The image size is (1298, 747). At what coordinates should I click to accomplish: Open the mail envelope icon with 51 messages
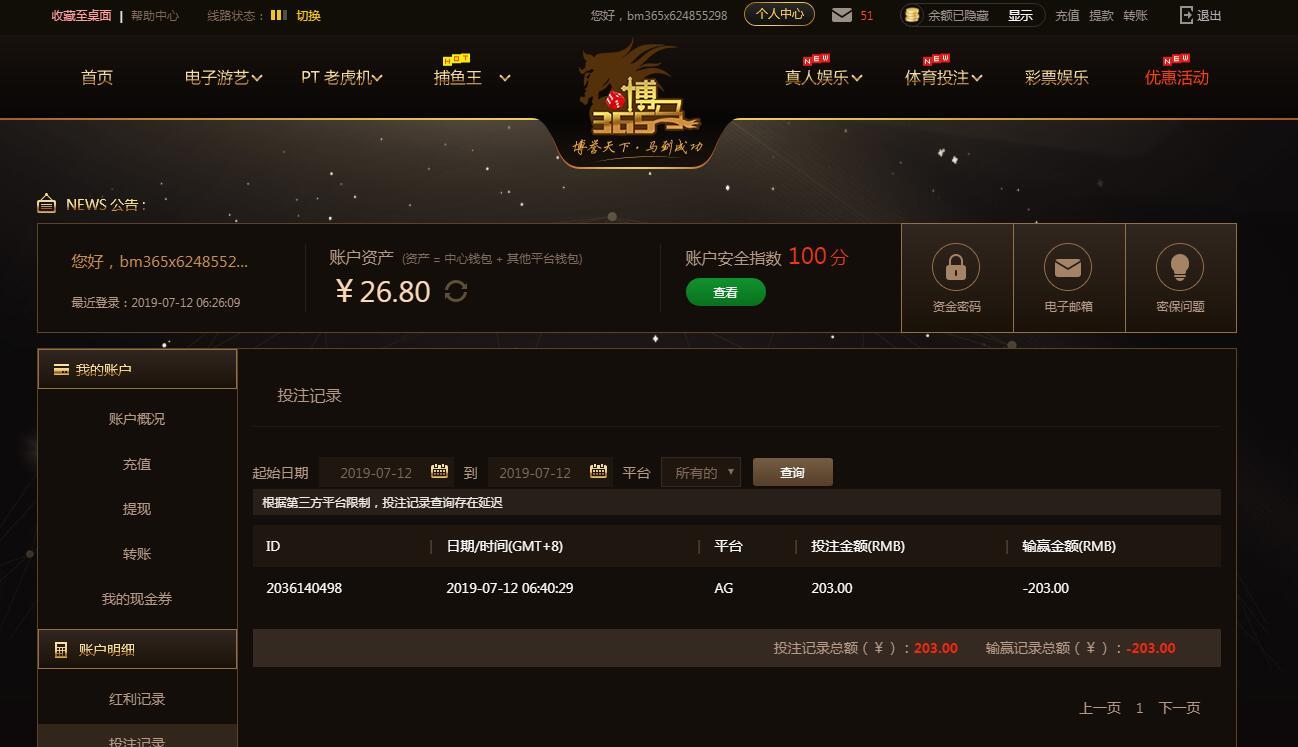tap(842, 15)
